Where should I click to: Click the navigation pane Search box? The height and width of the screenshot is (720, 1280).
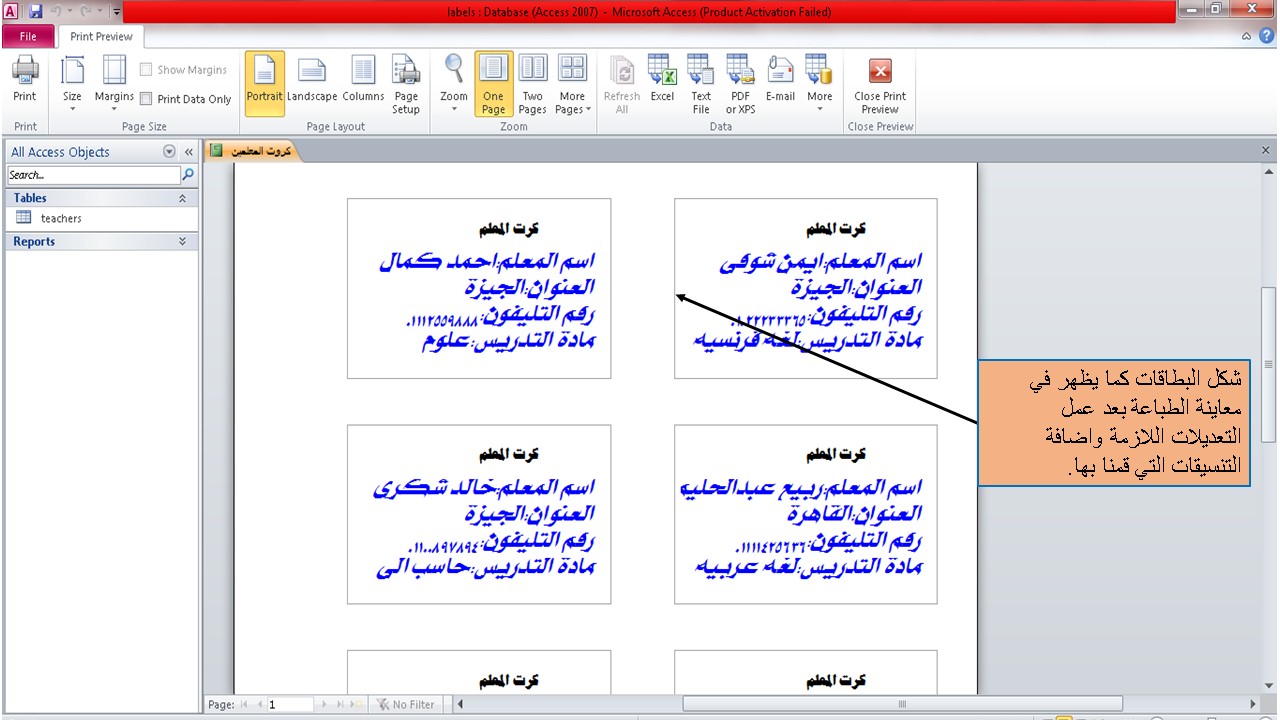[x=94, y=175]
